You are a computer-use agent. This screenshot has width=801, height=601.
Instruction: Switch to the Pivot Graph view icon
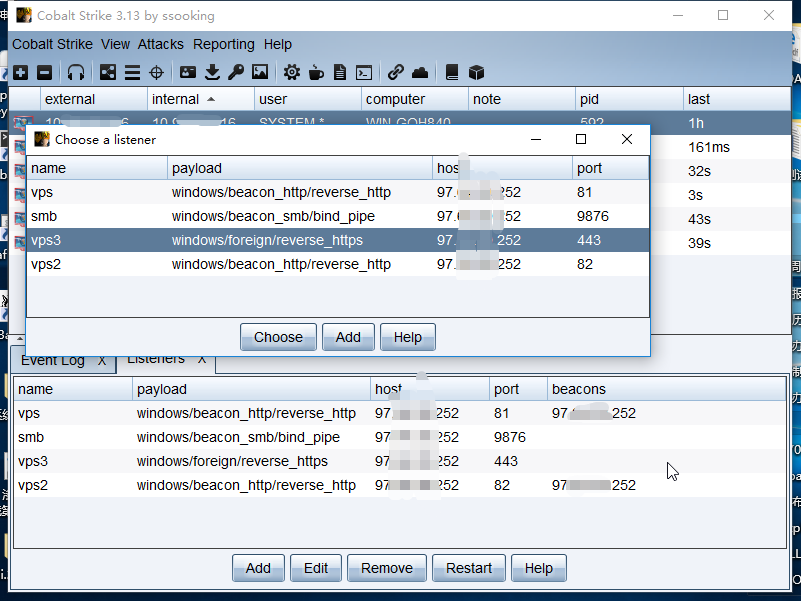tap(107, 73)
